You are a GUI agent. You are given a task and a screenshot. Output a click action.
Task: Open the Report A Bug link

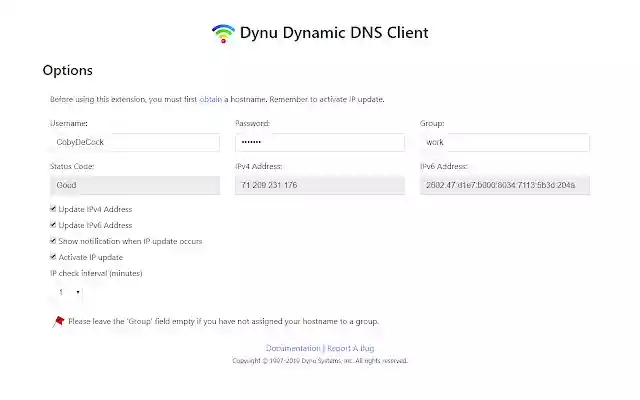[x=351, y=348]
